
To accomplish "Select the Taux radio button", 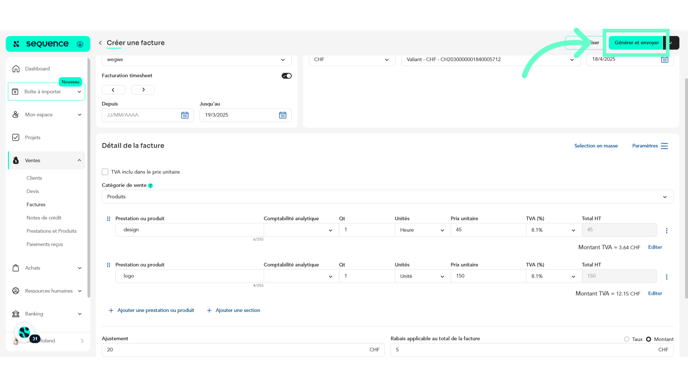I will (x=627, y=339).
